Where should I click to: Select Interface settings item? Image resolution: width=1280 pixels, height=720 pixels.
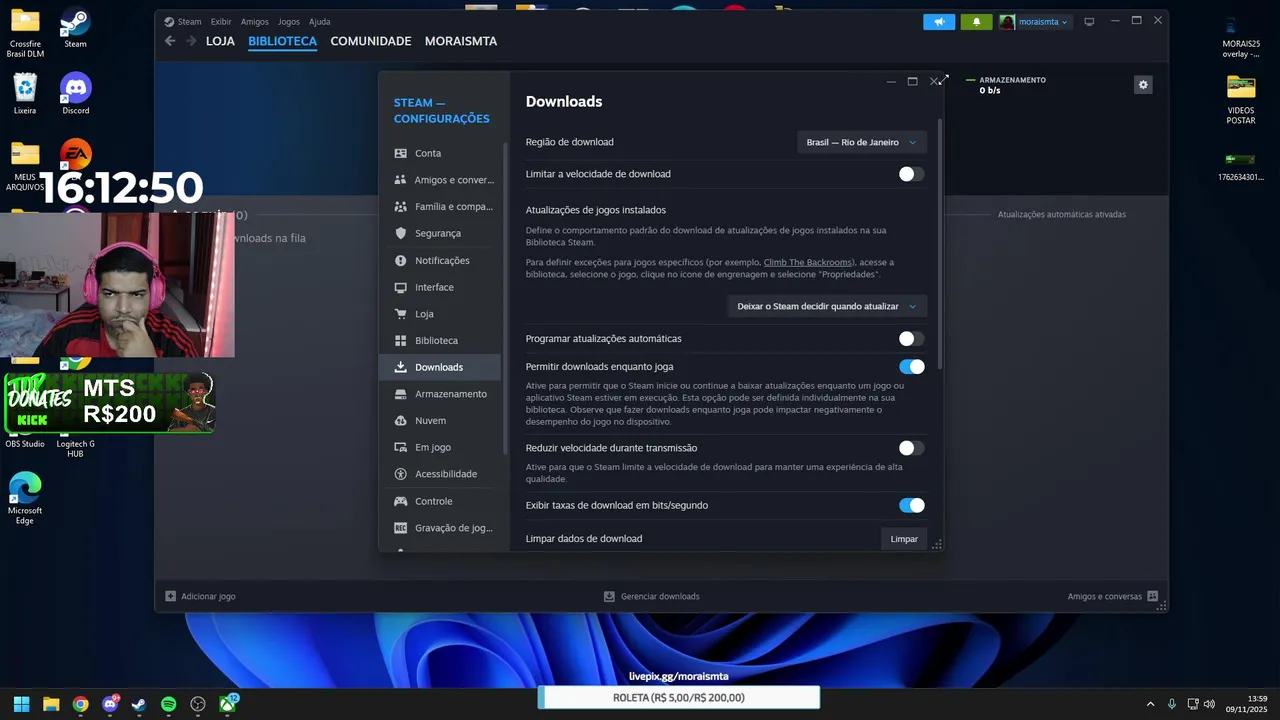click(440, 287)
